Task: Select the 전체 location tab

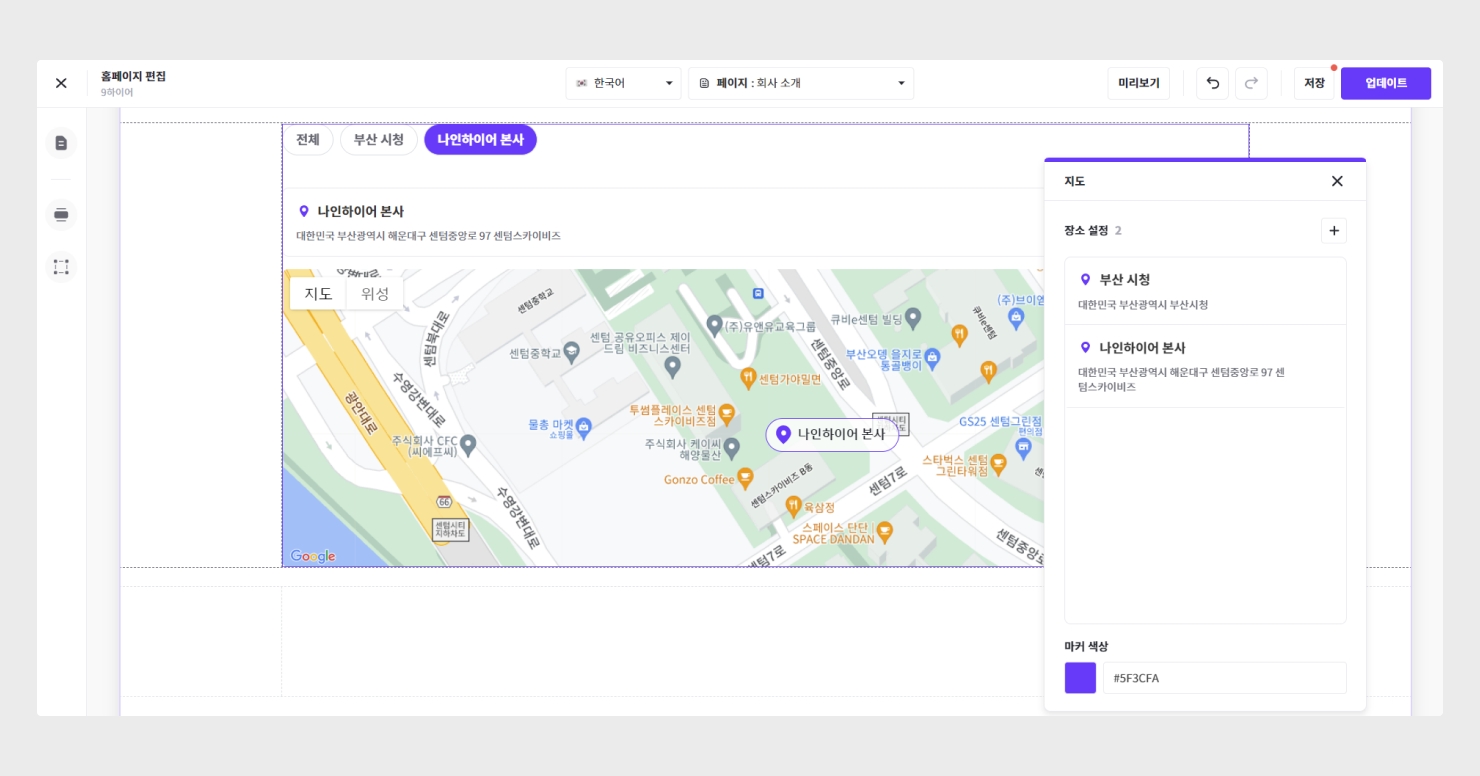Action: [x=307, y=140]
